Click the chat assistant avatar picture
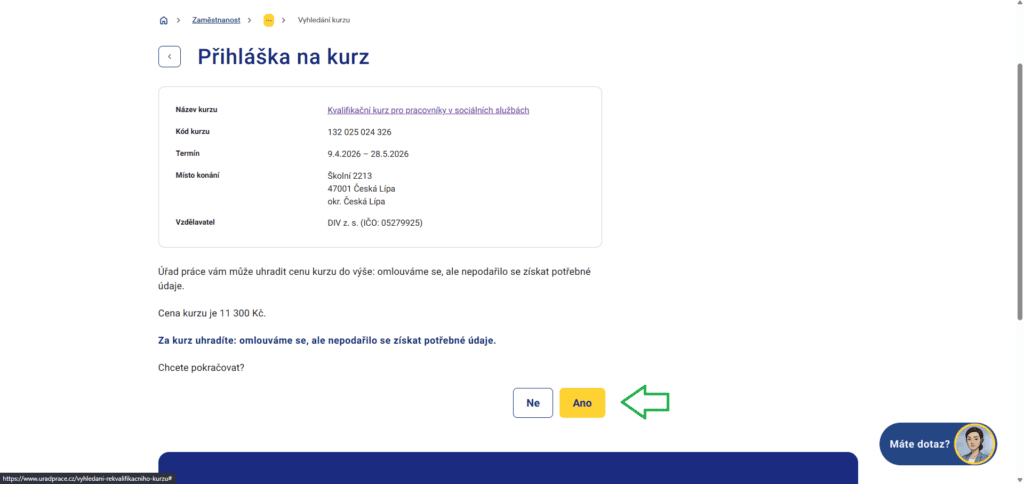 tap(975, 444)
